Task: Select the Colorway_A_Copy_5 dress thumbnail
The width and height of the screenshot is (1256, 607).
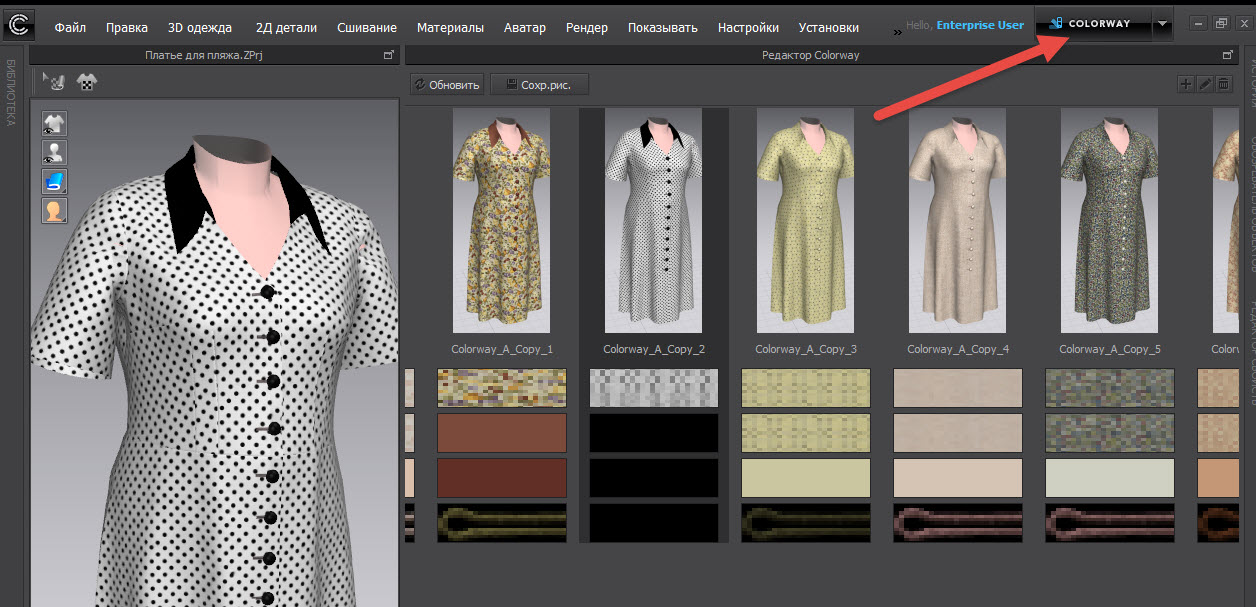Action: point(1109,220)
